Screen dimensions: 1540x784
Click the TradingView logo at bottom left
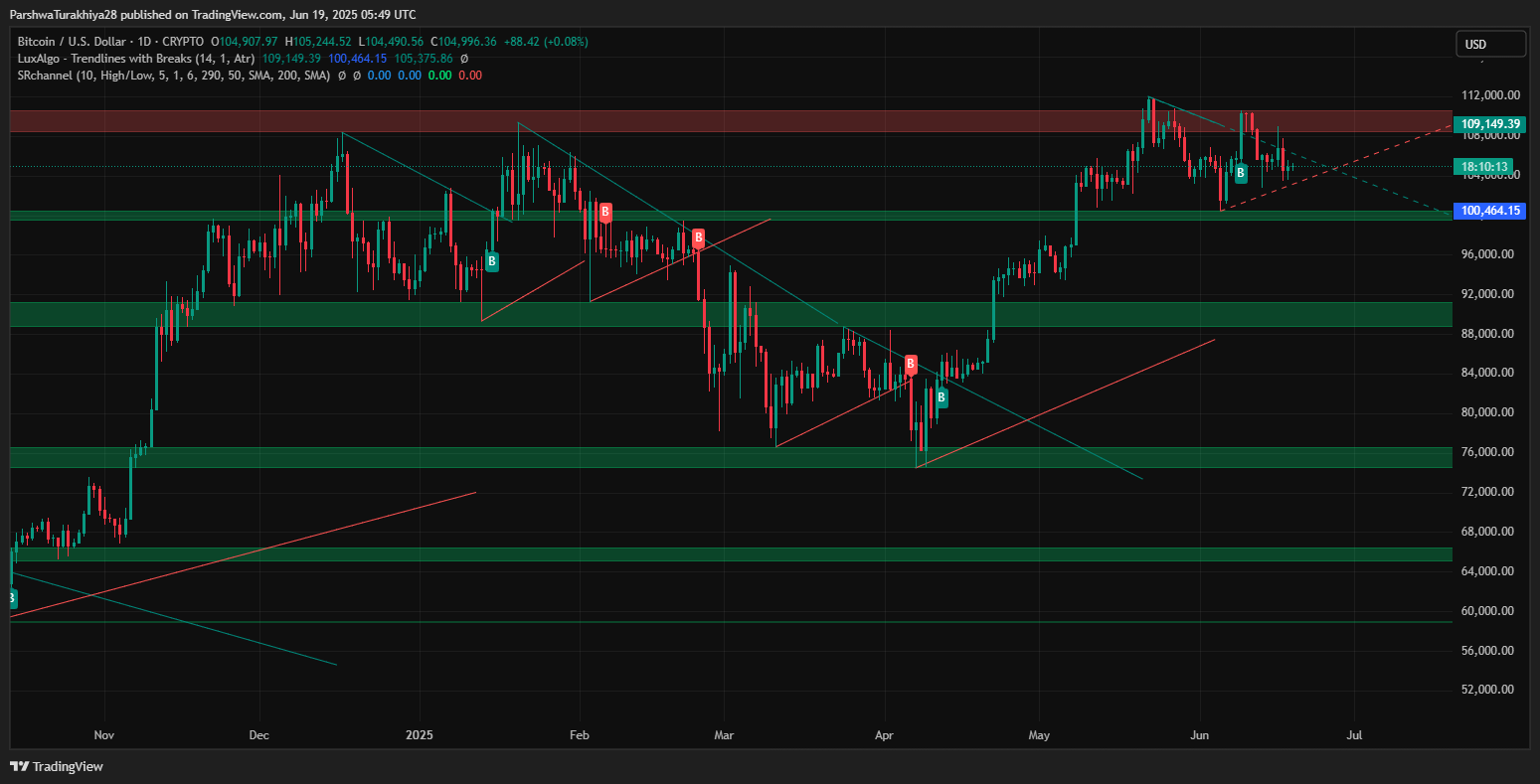pos(57,766)
